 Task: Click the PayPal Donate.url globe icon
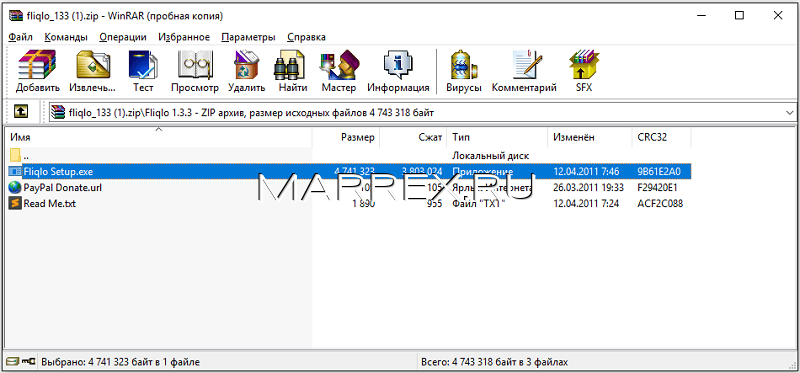point(15,187)
